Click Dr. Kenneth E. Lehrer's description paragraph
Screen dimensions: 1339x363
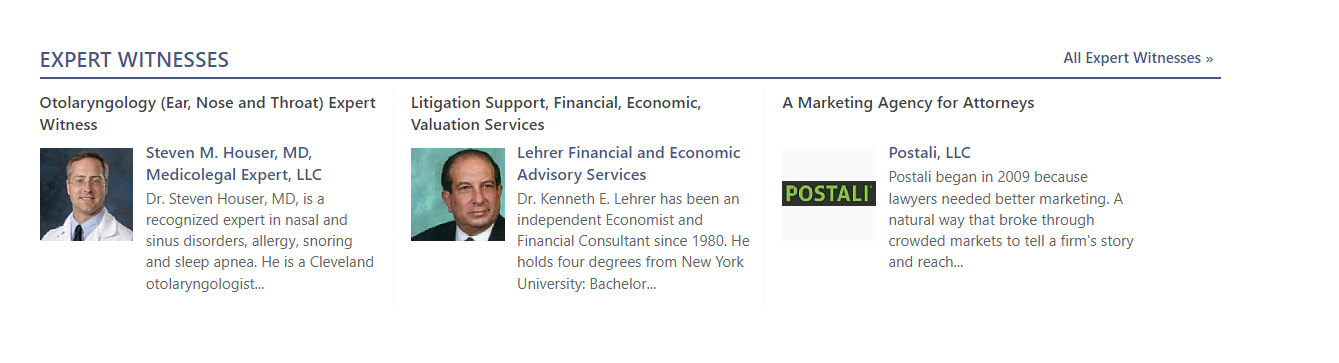point(633,241)
